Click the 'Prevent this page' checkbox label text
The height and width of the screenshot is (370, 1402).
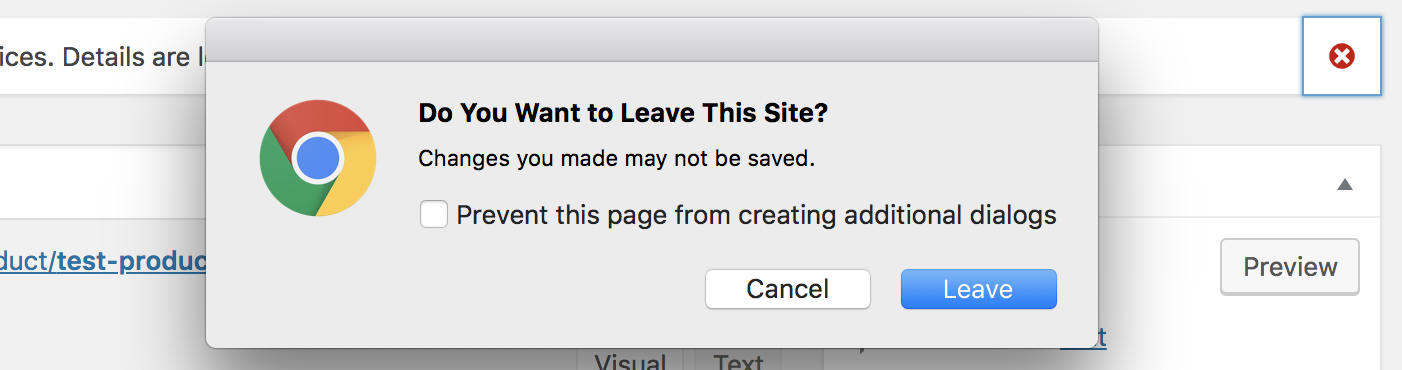756,215
